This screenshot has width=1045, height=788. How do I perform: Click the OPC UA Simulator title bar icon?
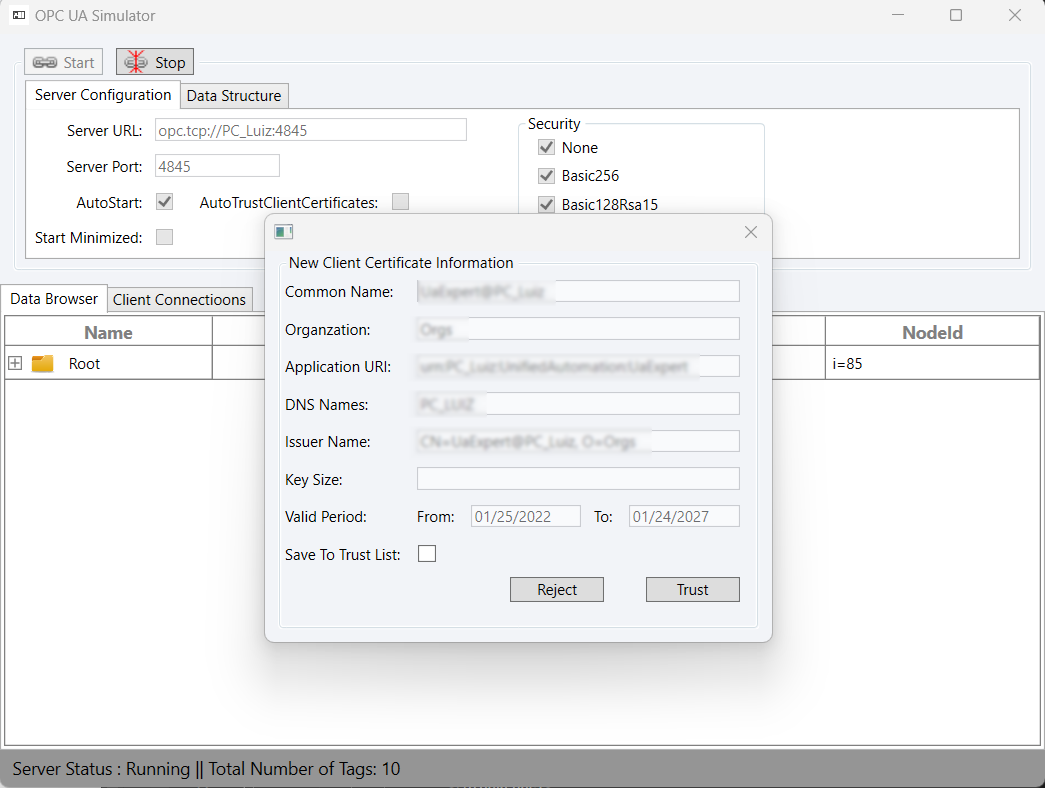(x=19, y=16)
